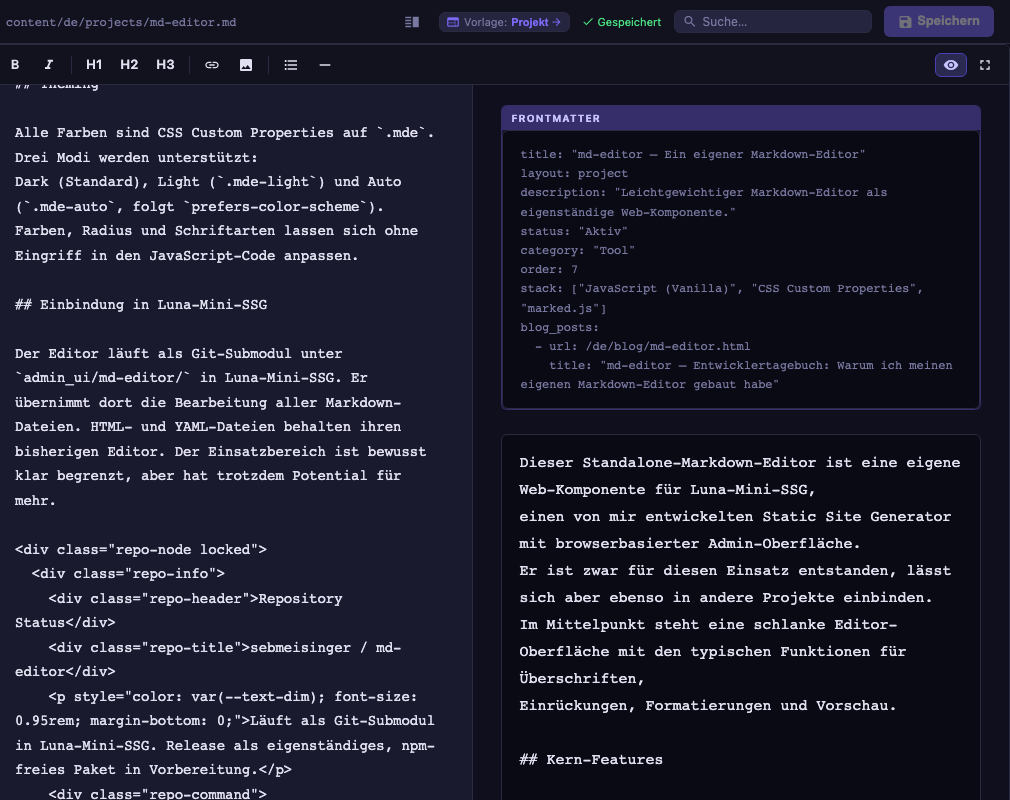Insert an H2 heading

[129, 65]
